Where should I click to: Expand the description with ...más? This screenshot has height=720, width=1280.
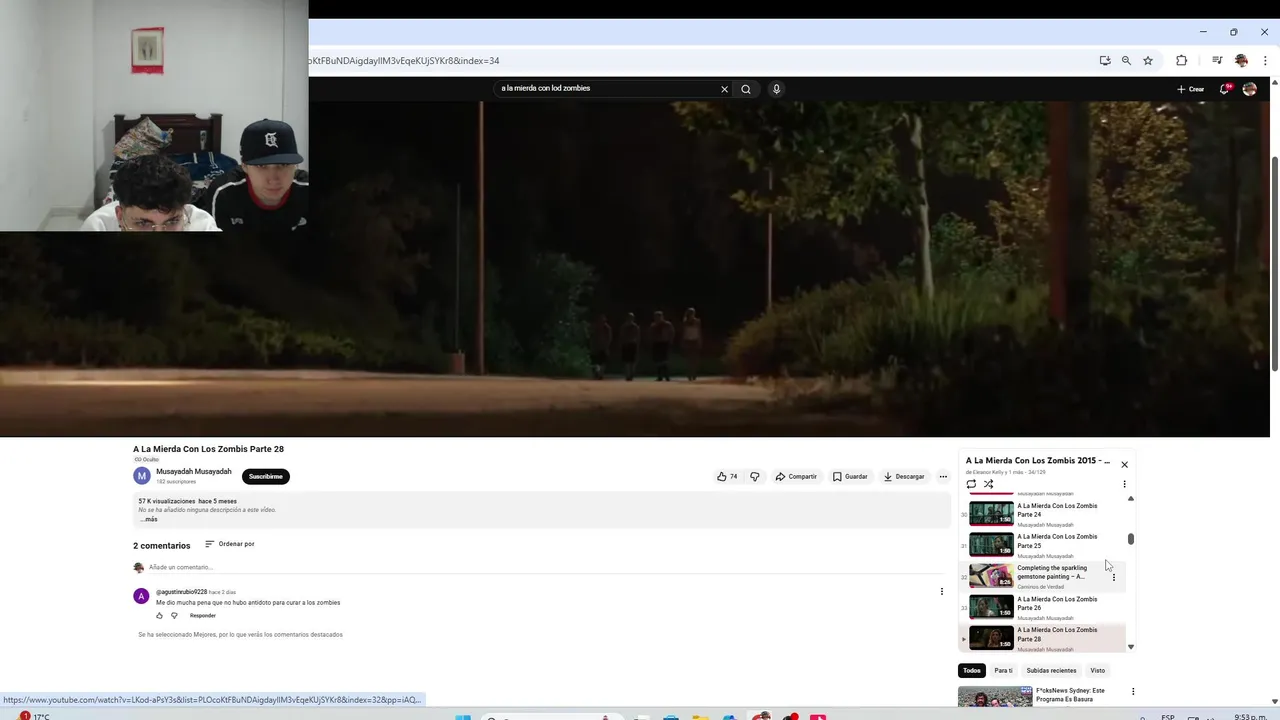point(149,519)
